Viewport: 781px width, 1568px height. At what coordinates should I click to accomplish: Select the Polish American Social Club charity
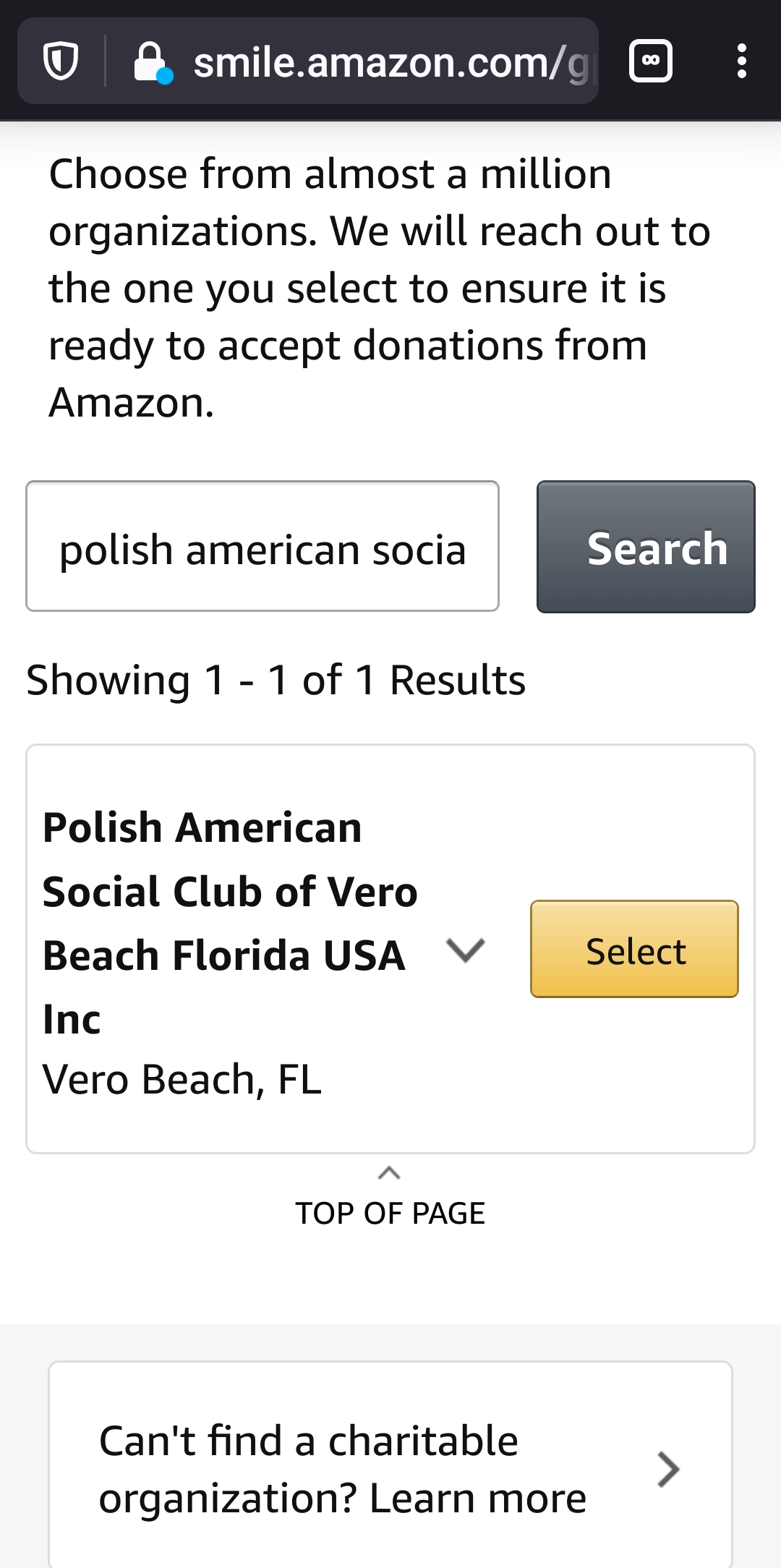click(634, 950)
